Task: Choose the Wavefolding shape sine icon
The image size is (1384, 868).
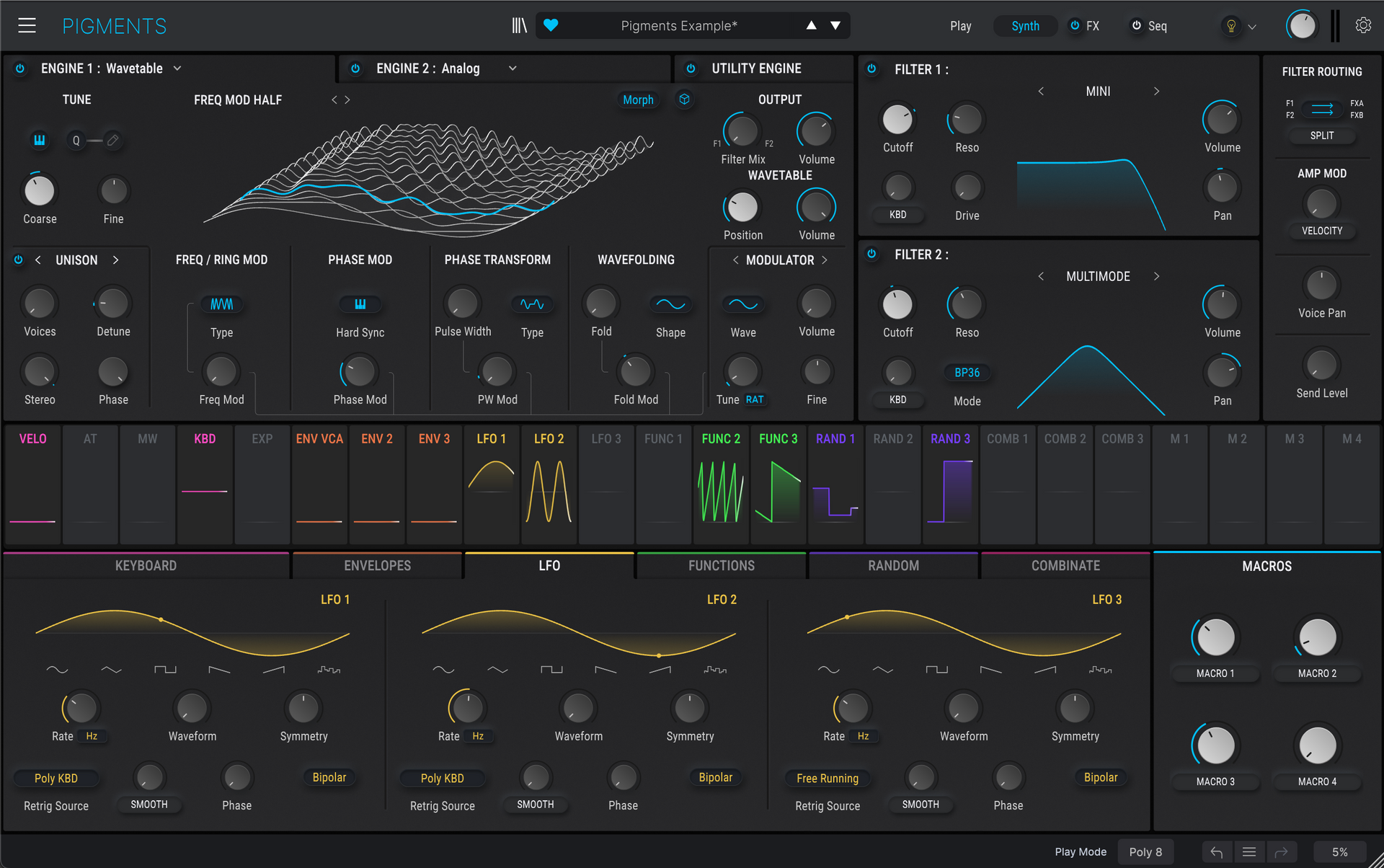Action: pos(670,304)
